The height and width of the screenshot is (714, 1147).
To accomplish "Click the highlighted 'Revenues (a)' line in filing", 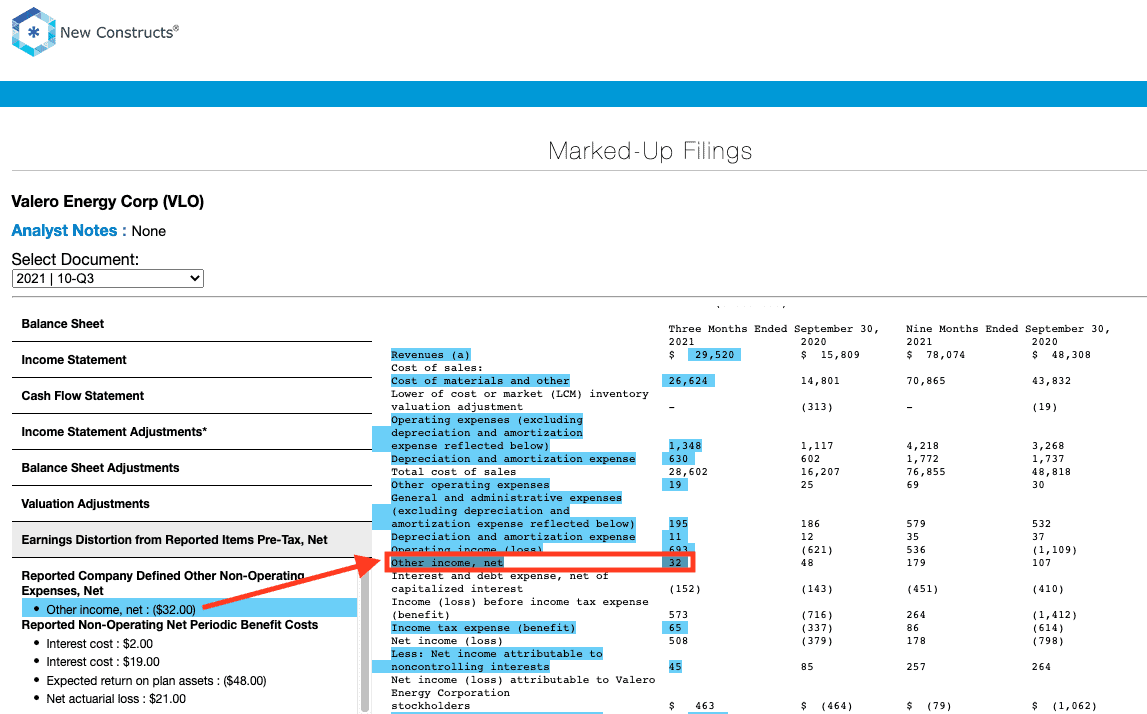I will tap(430, 355).
